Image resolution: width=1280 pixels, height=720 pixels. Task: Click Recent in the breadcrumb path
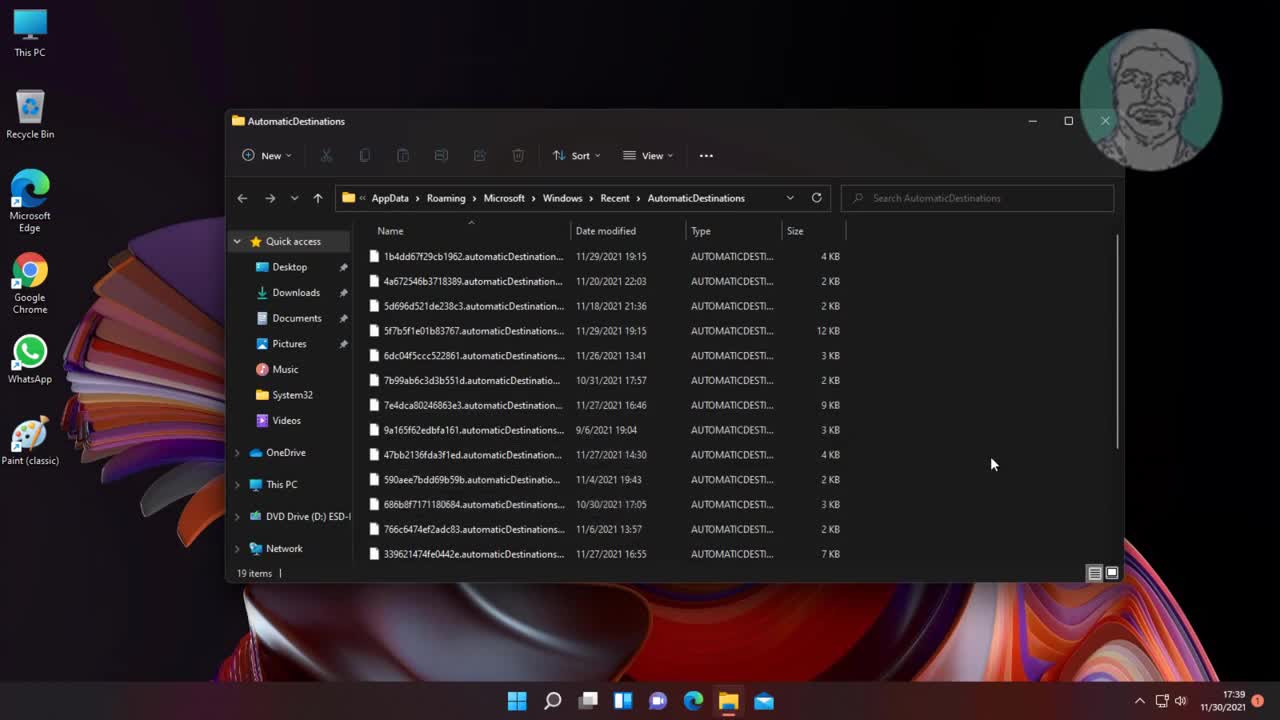coord(615,198)
